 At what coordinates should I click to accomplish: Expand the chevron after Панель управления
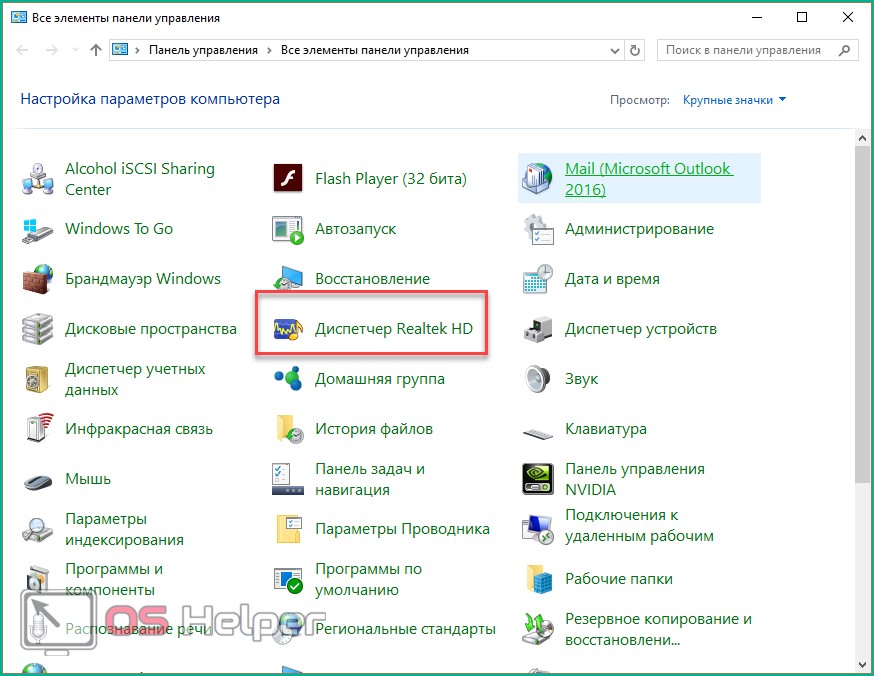269,50
